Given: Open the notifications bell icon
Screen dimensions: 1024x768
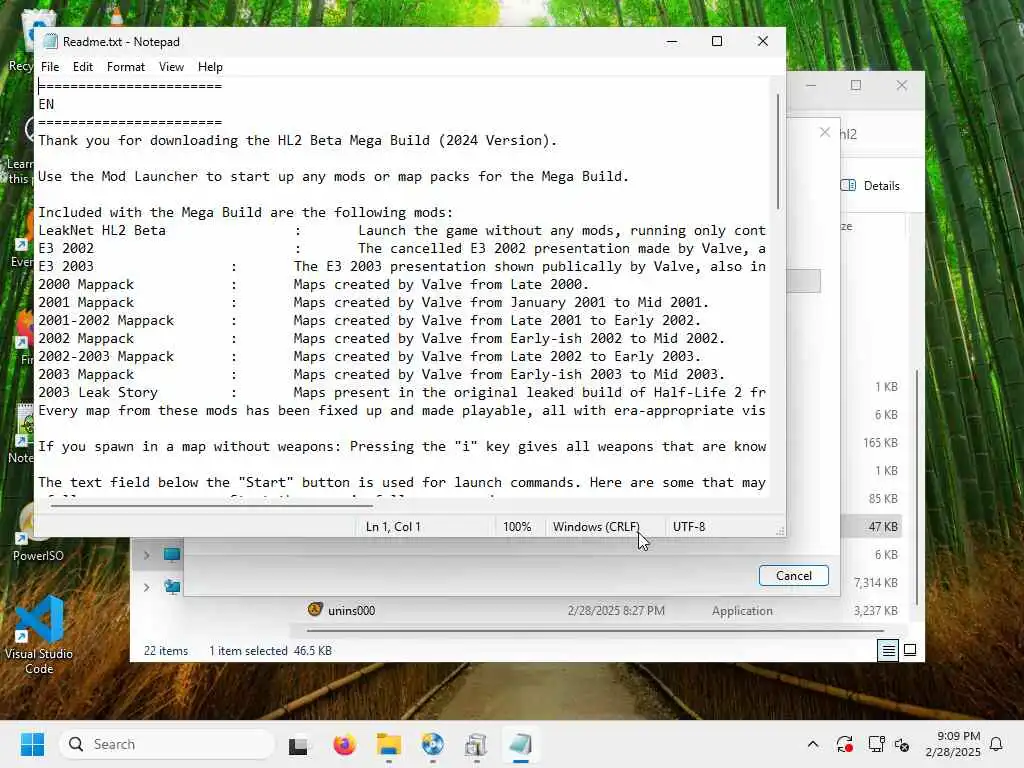Looking at the screenshot, I should 996,744.
